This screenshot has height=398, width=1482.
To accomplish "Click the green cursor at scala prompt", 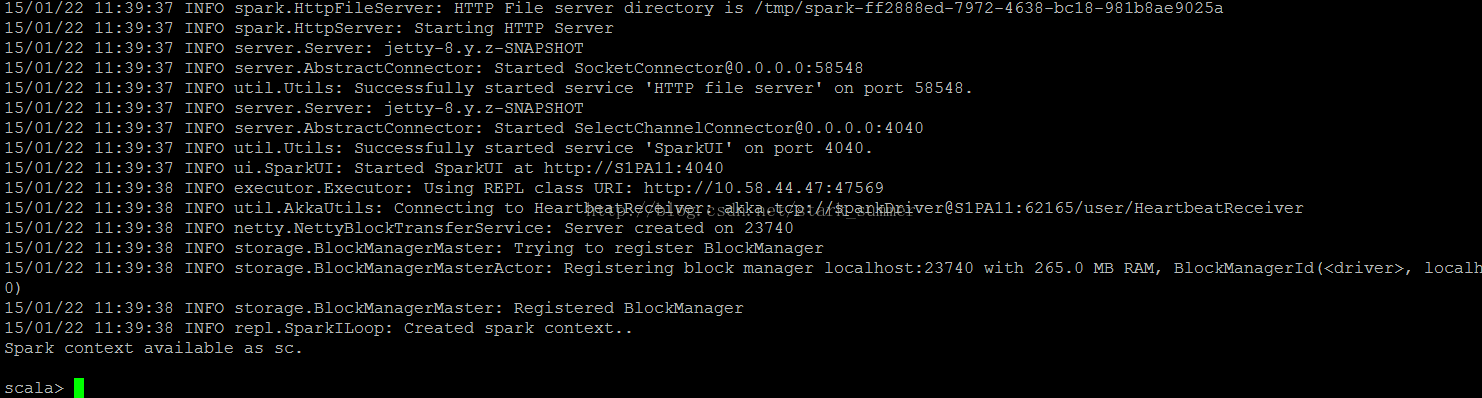I will click(79, 388).
